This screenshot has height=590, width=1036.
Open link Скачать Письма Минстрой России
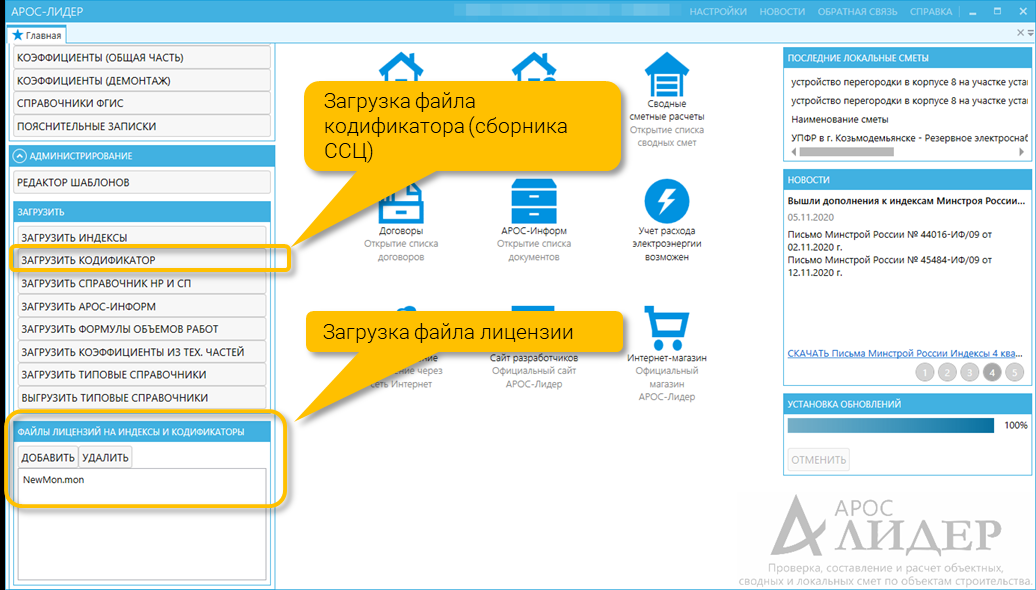pyautogui.click(x=905, y=353)
